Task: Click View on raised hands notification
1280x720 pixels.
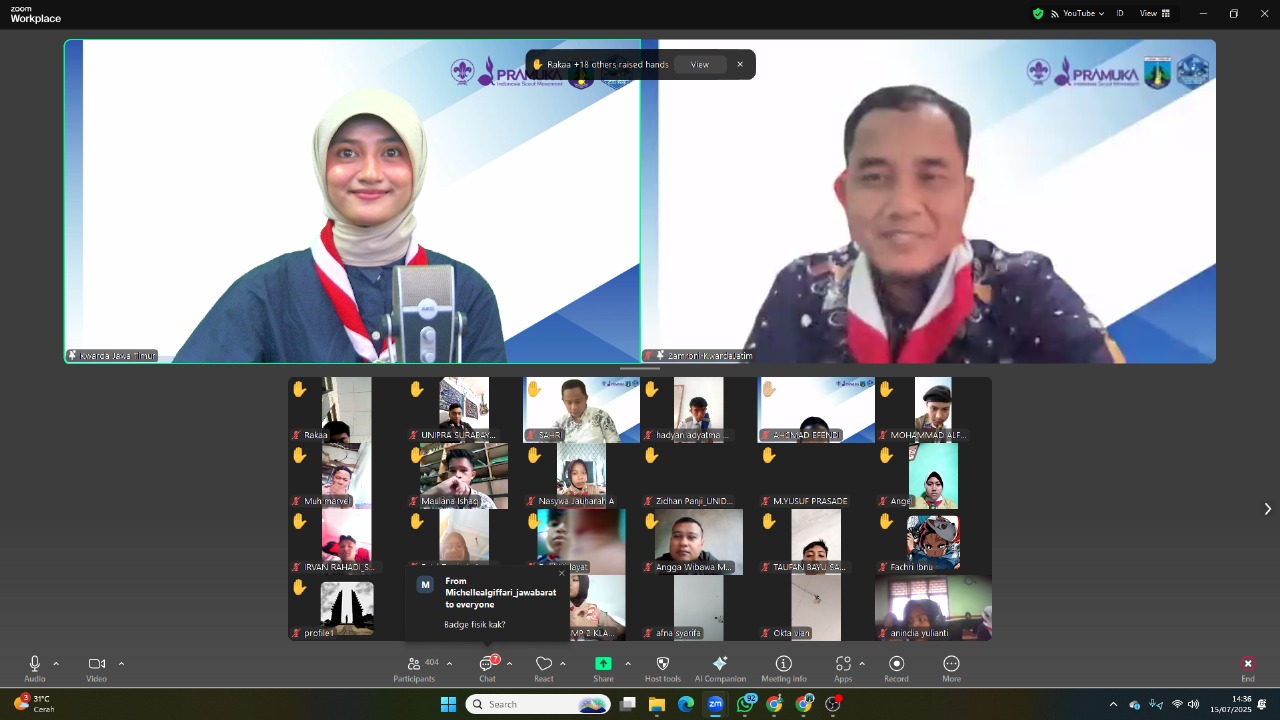Action: pos(700,65)
